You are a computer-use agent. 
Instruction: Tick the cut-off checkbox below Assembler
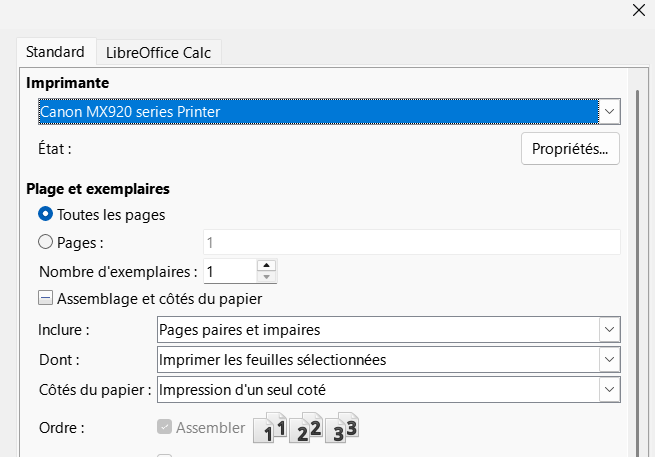[165, 455]
